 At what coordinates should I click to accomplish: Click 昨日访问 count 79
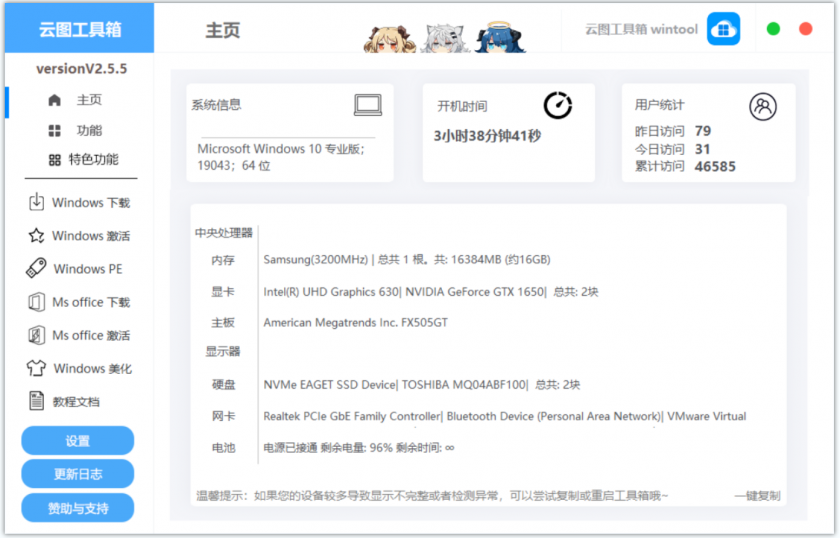pos(702,131)
